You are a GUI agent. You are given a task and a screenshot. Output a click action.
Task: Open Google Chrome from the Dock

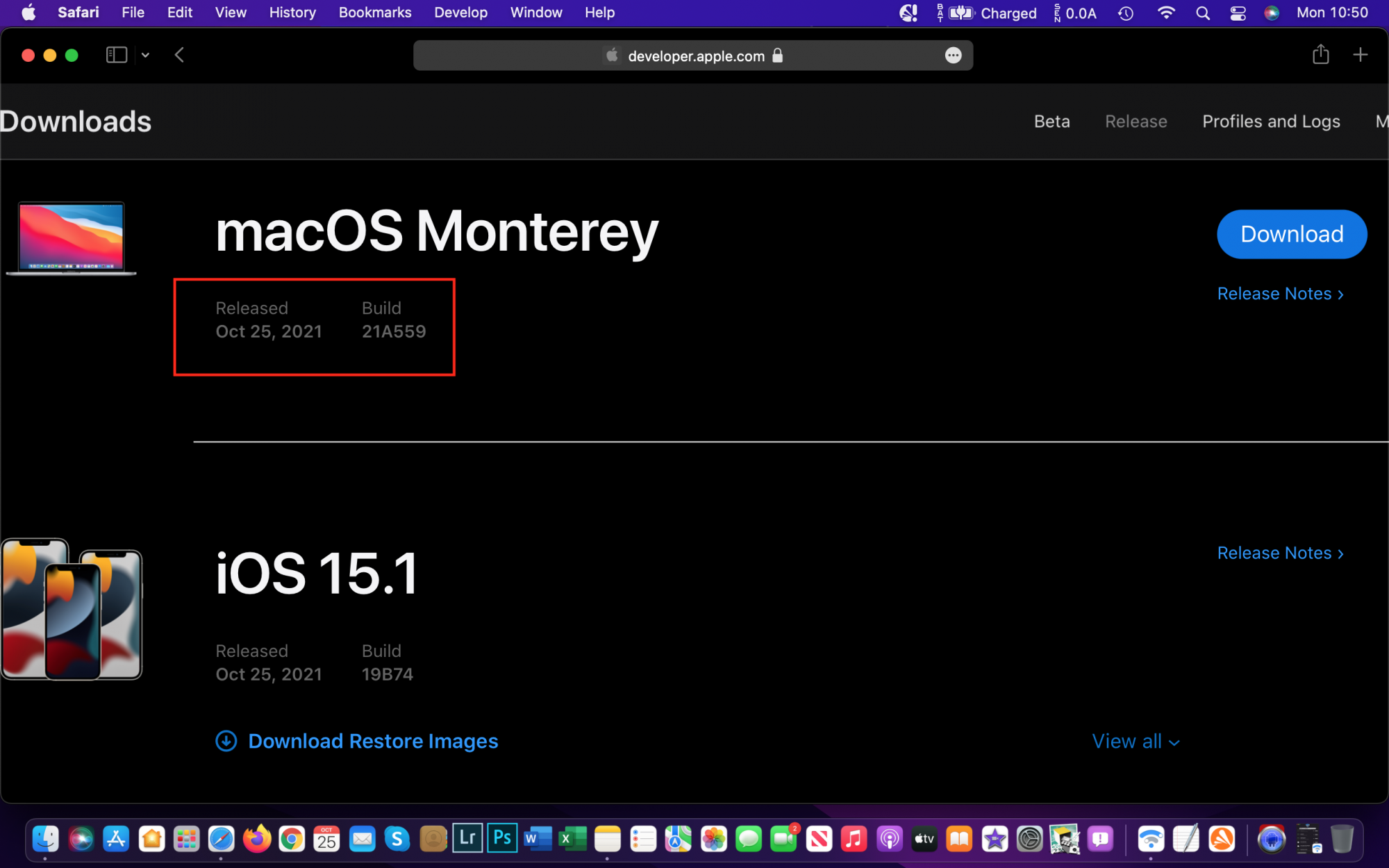coord(292,839)
